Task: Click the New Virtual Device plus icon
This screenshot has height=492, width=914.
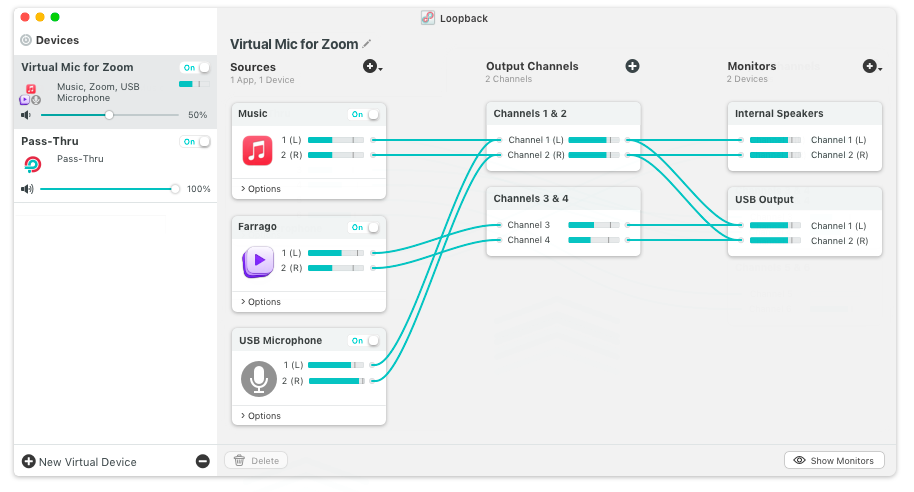Action: click(x=29, y=462)
